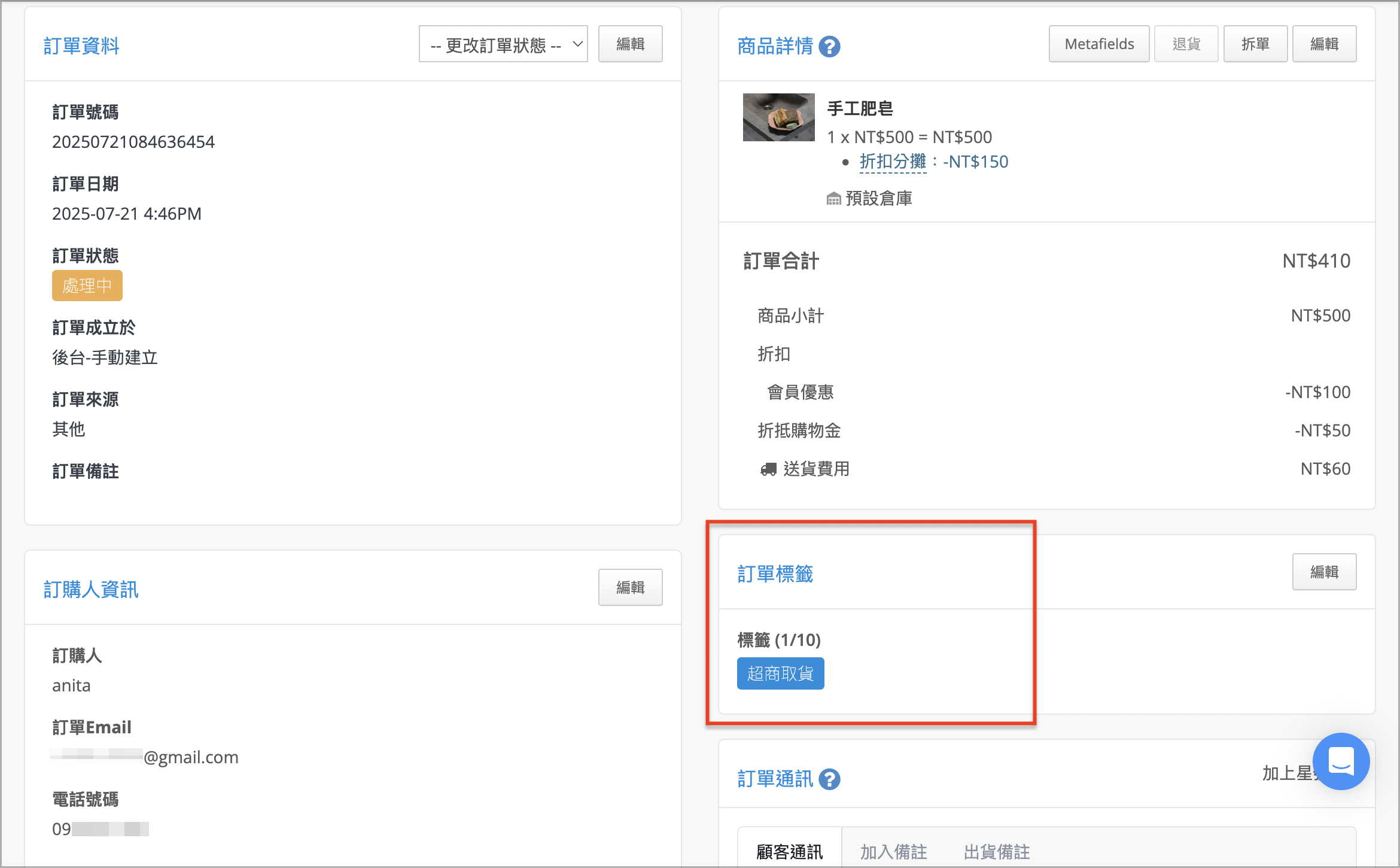Screen dimensions: 1400x868
Task: Click the 折抵購物金 row label
Action: (x=799, y=431)
